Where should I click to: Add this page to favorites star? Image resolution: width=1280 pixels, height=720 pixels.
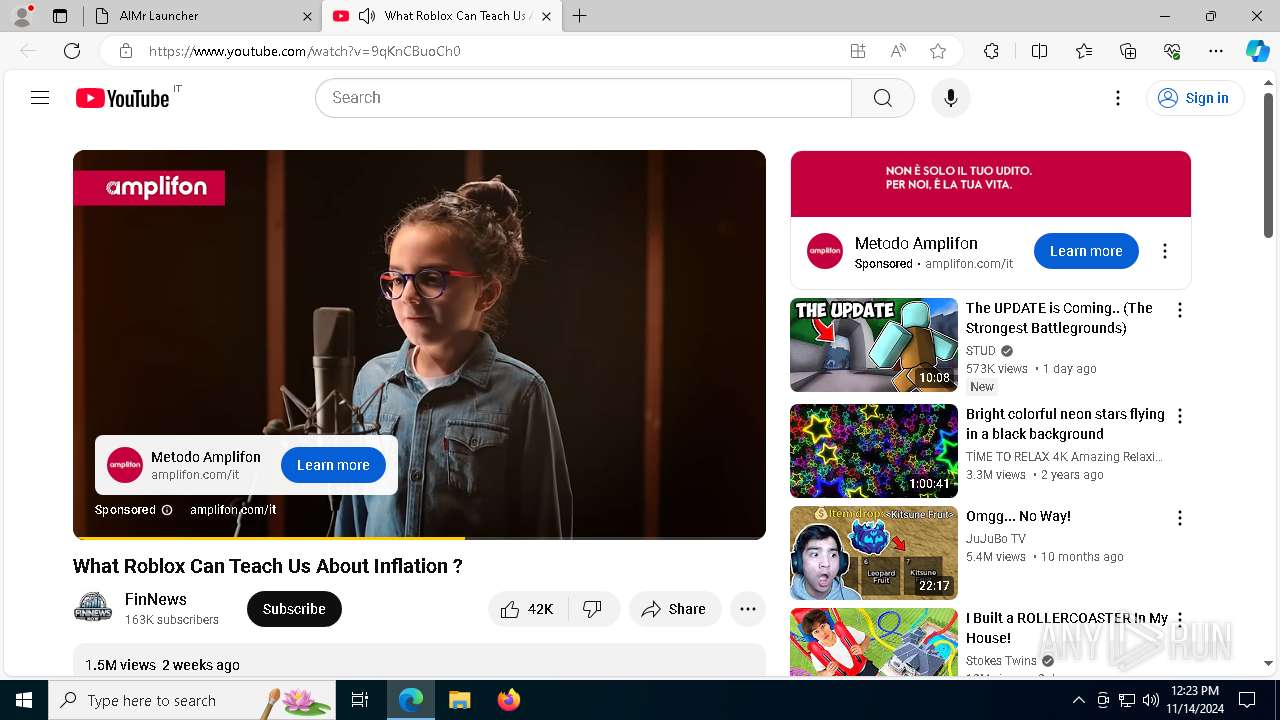[937, 51]
